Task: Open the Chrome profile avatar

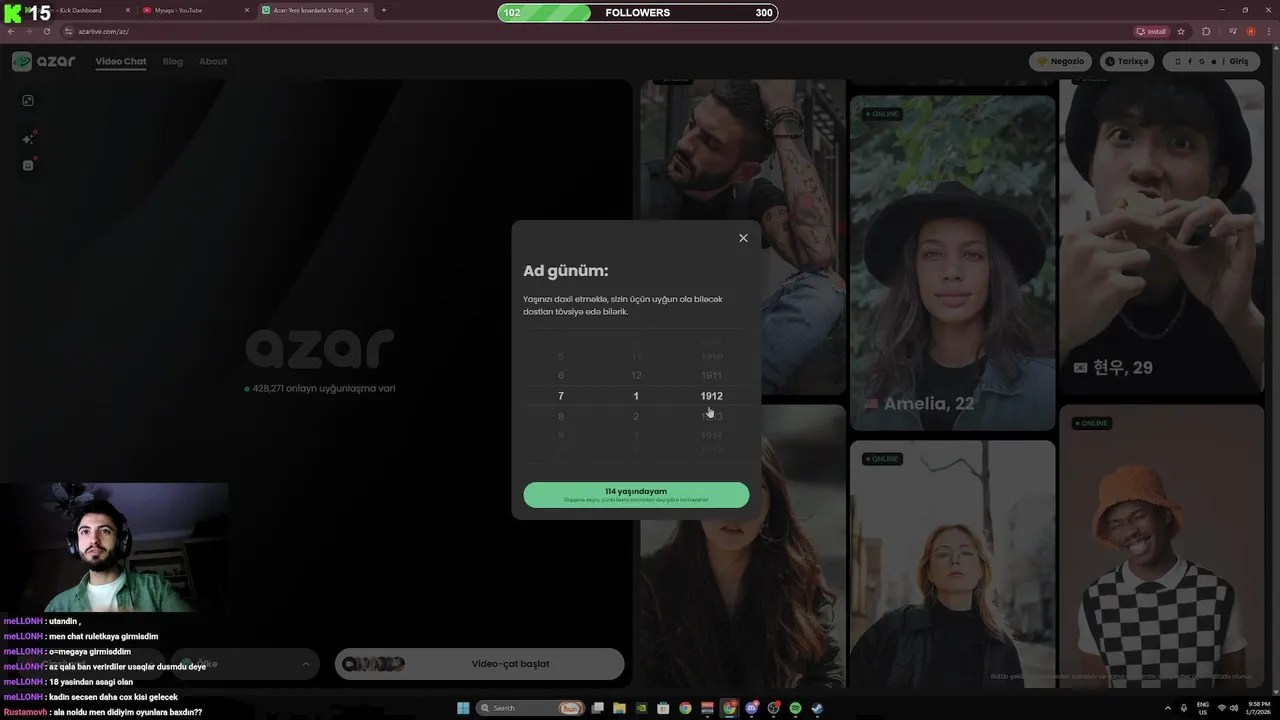Action: coord(1249,31)
